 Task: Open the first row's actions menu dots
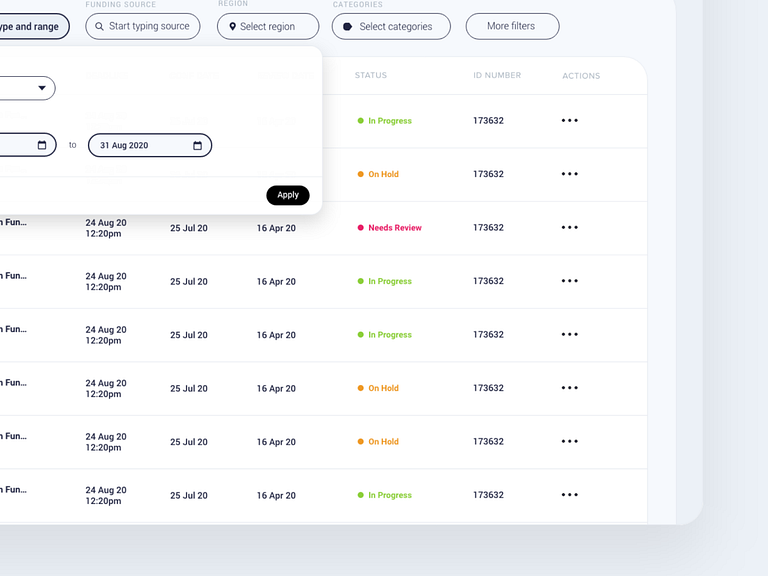pyautogui.click(x=570, y=120)
